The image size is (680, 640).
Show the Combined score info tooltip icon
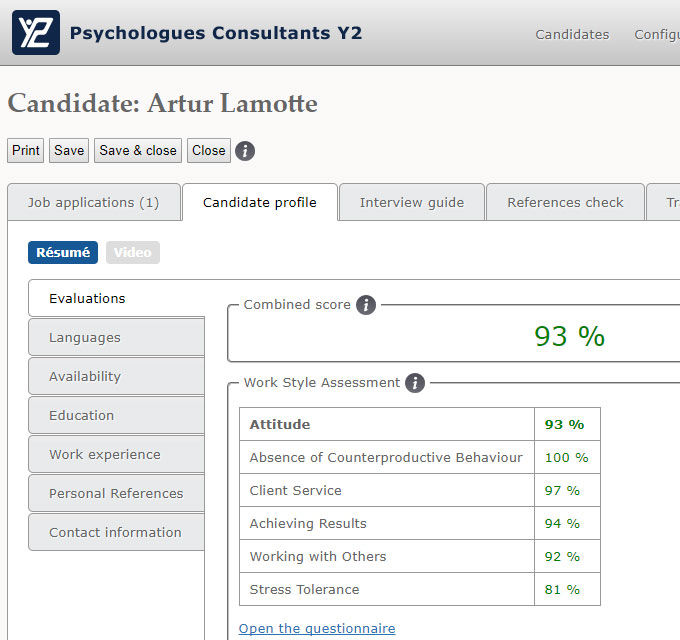tap(366, 305)
